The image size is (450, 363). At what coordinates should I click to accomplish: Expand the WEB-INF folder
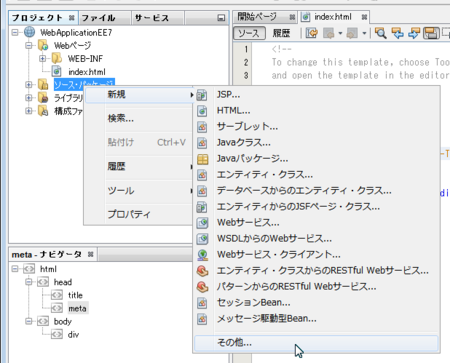tap(43, 58)
